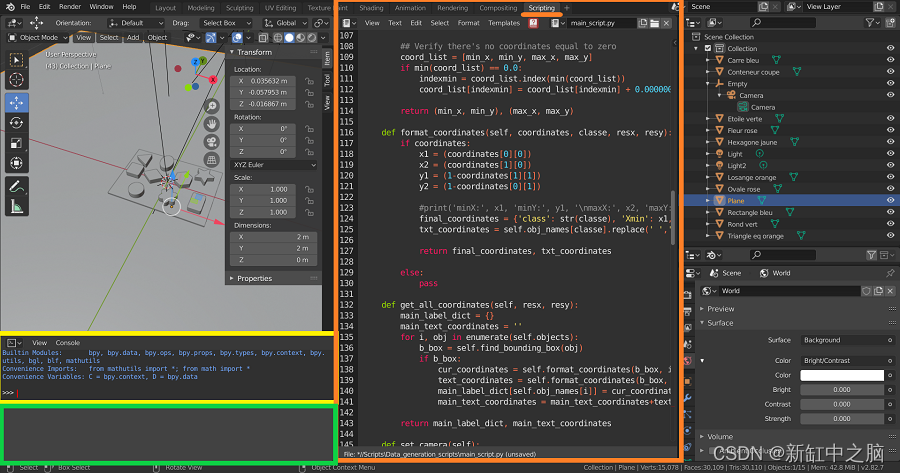This screenshot has width=900, height=473.
Task: Open the Object properties orange square tab
Action: click(688, 381)
